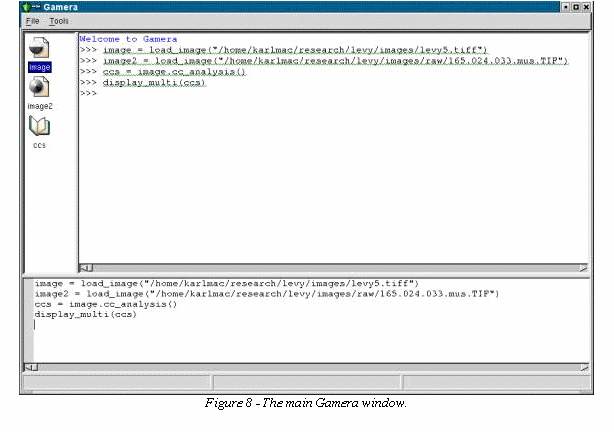
Task: Click the shell horizontal scrollbar right arrow
Action: (x=584, y=268)
